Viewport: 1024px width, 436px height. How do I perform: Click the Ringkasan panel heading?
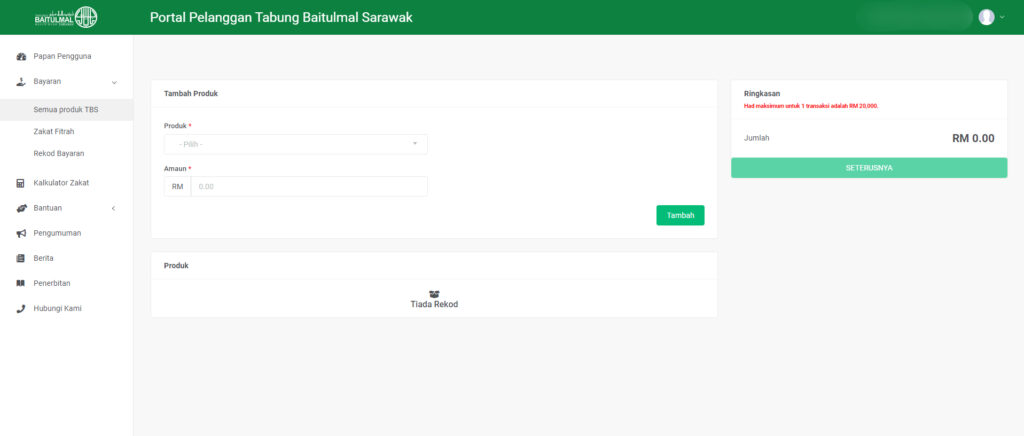762,93
